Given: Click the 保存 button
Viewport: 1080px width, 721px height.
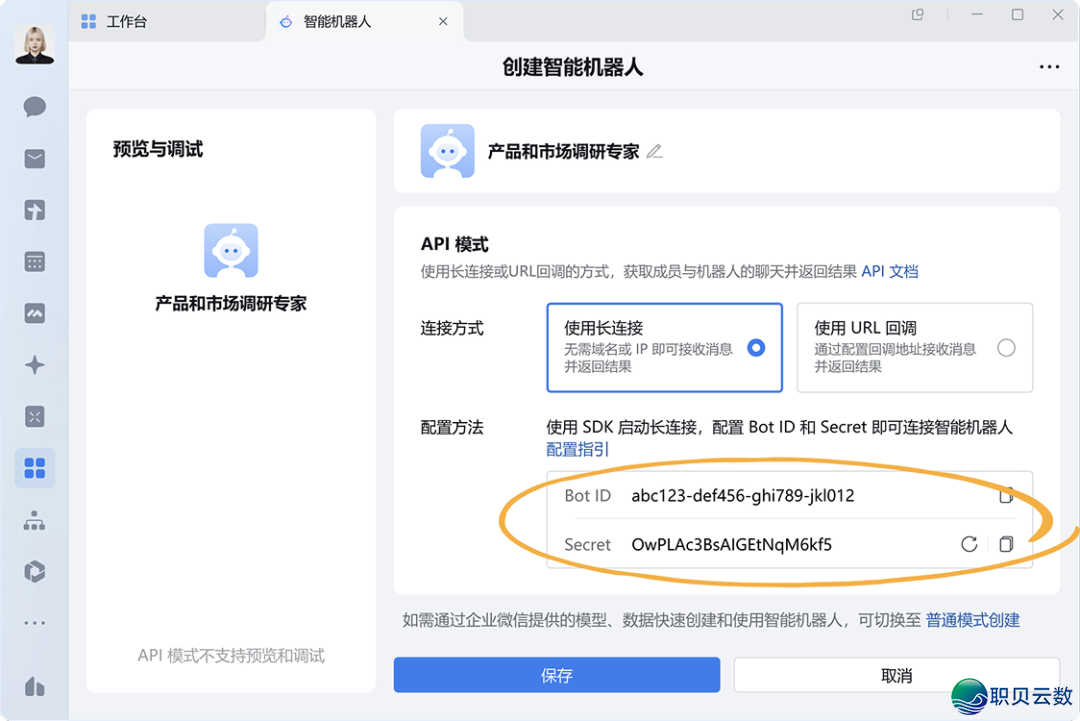Looking at the screenshot, I should click(x=556, y=675).
